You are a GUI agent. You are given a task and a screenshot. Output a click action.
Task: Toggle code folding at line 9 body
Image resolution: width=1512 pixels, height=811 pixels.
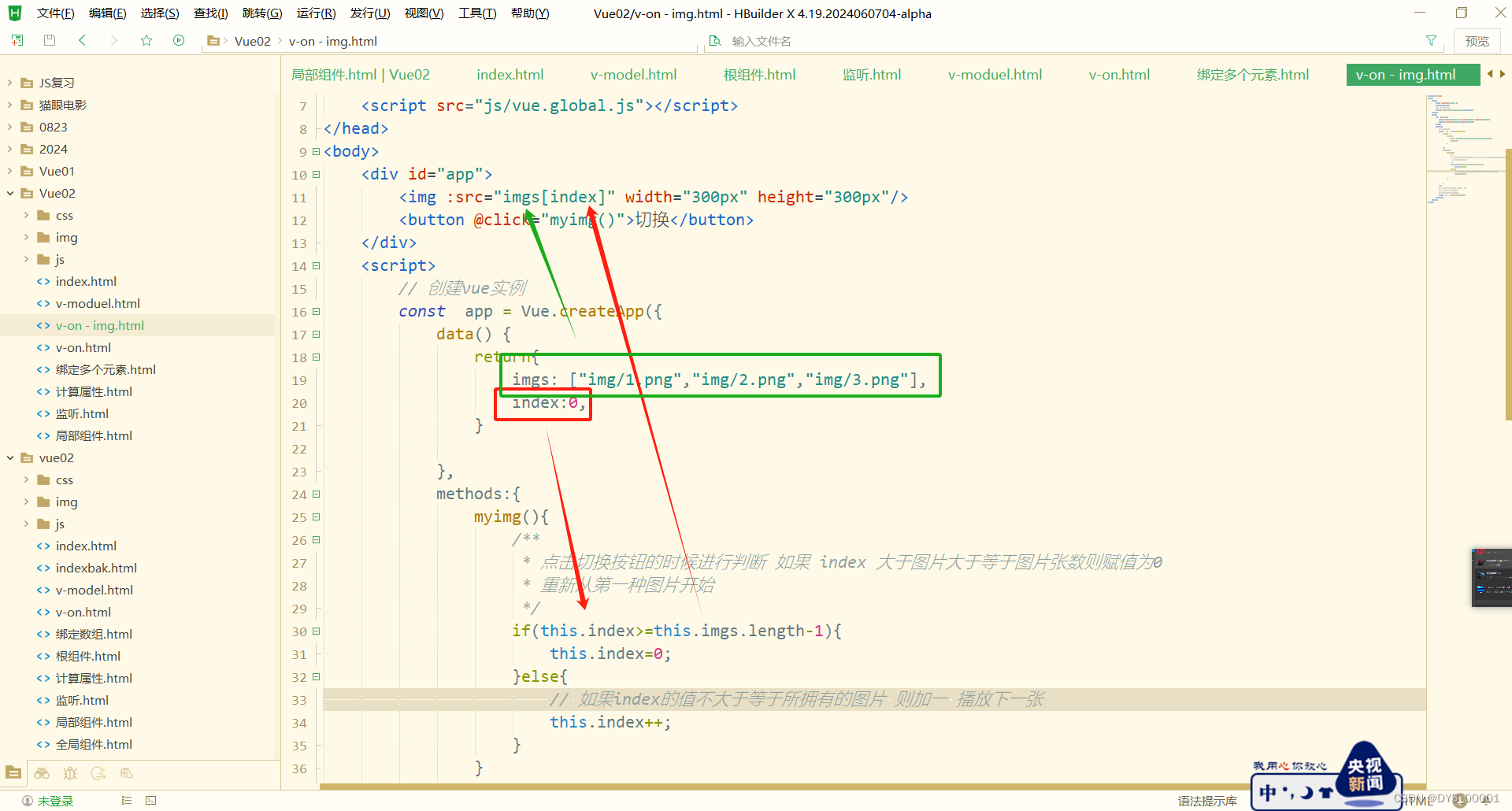[x=317, y=151]
